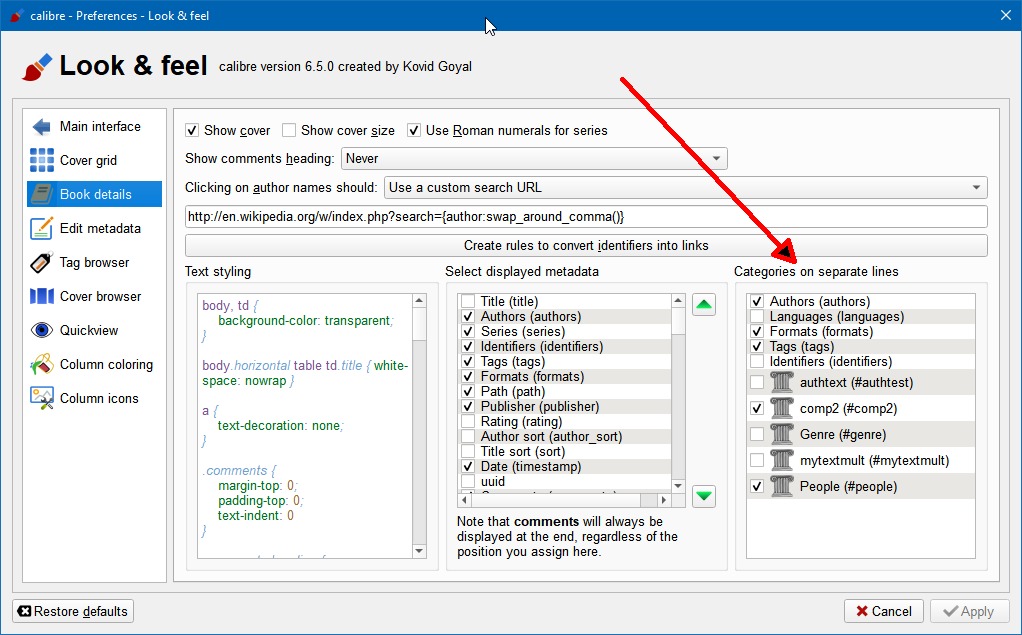Screen dimensions: 1022x635
Task: Click the Restore defaults button
Action: 73,611
